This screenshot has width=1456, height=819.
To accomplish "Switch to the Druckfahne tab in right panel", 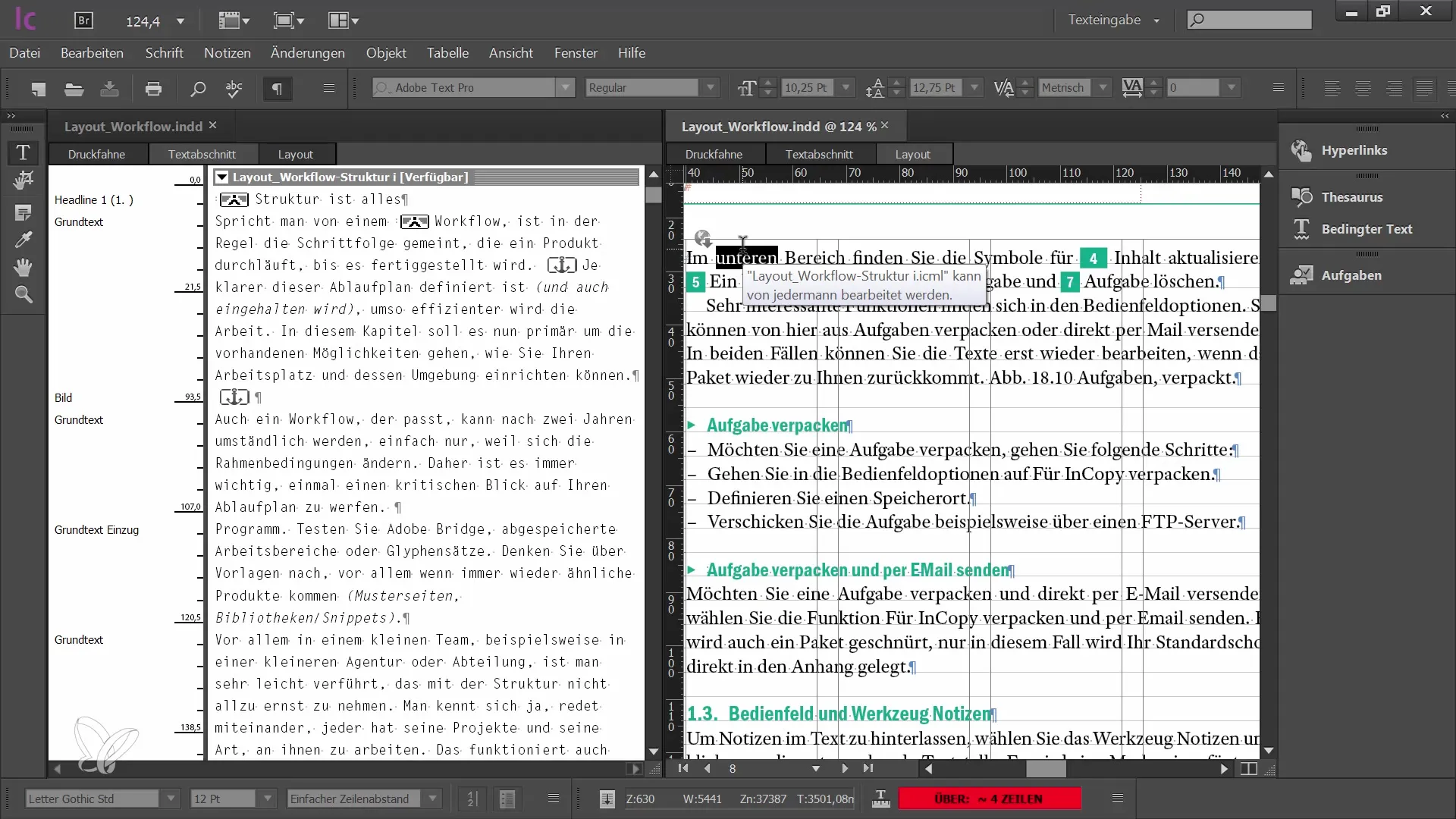I will pyautogui.click(x=714, y=153).
